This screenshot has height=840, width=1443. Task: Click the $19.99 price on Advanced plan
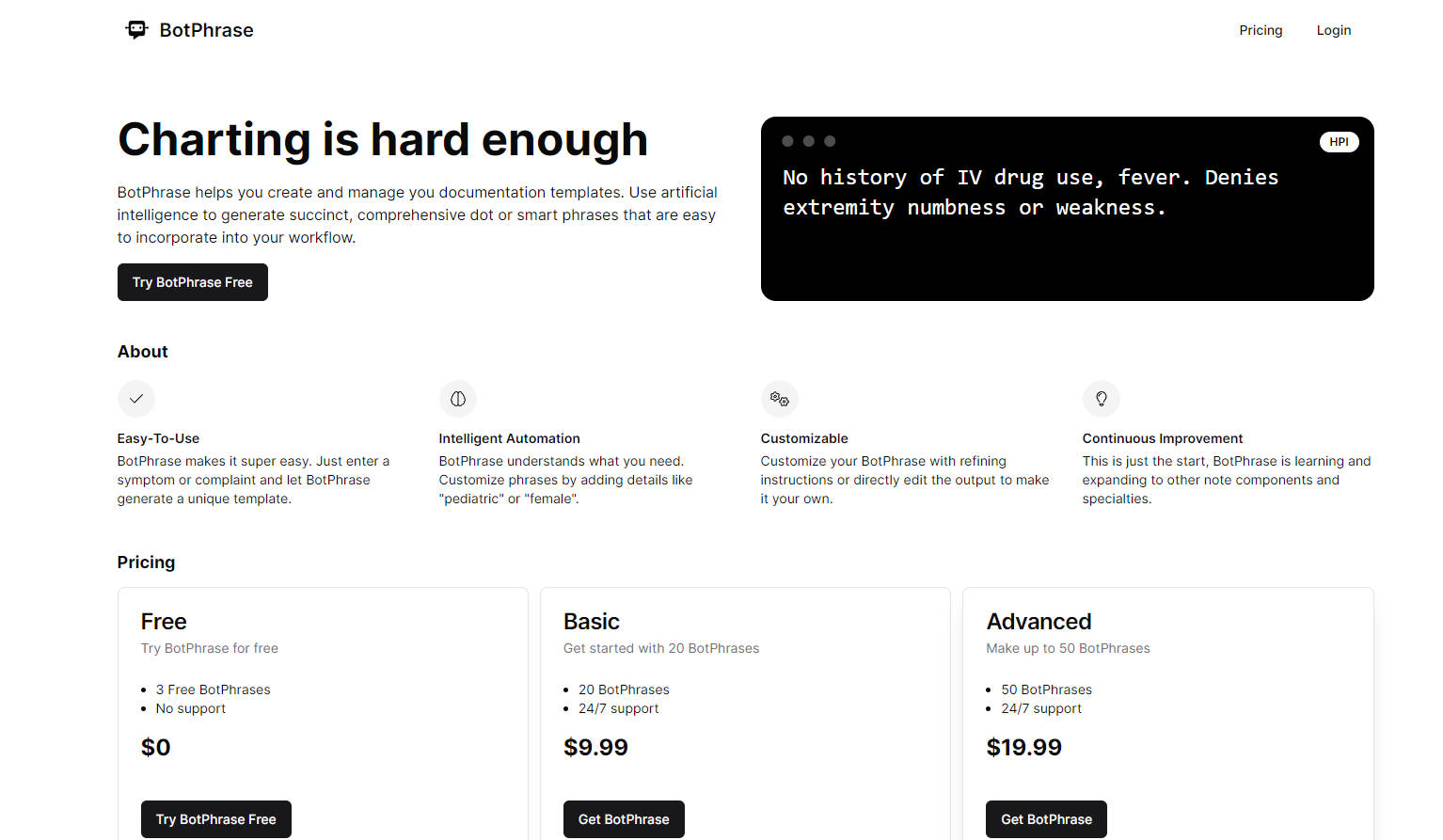click(x=1024, y=747)
